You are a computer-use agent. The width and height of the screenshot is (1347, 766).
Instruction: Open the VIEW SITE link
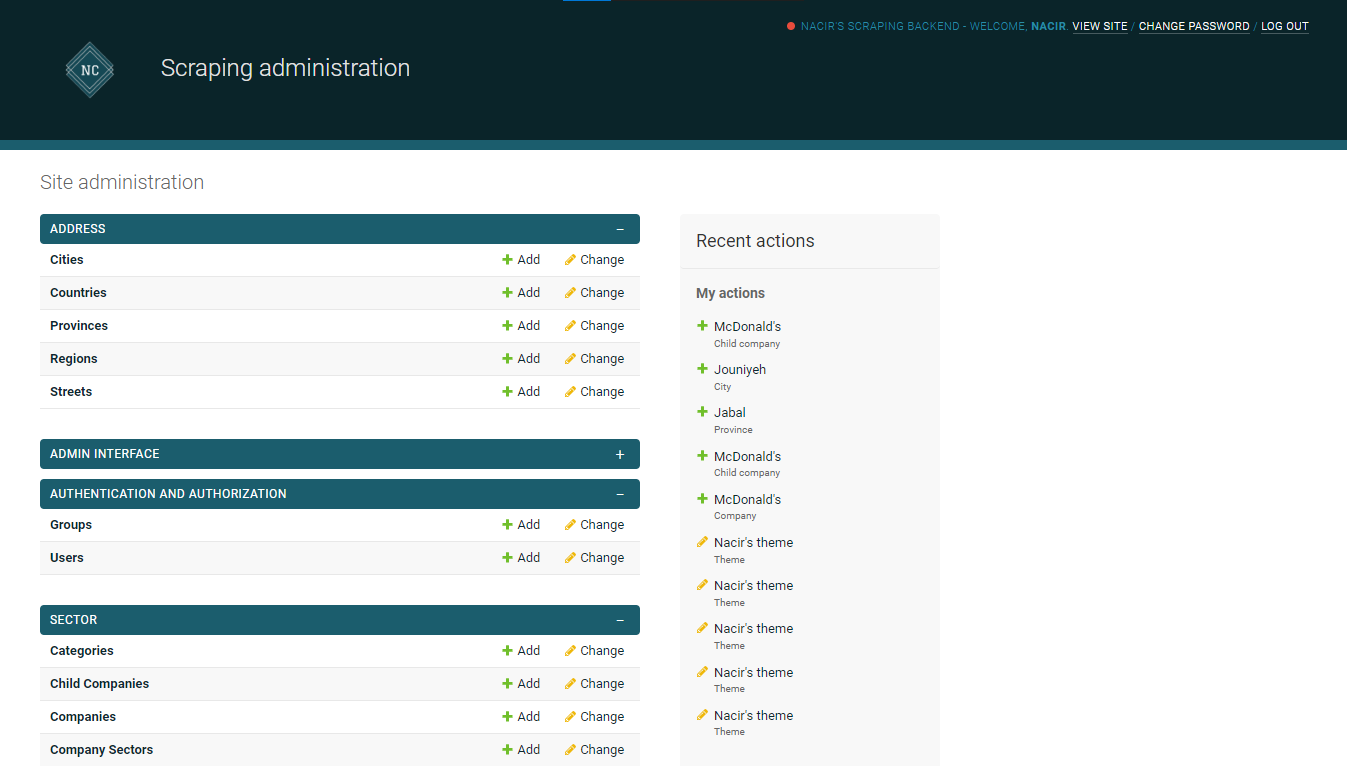click(x=1099, y=26)
